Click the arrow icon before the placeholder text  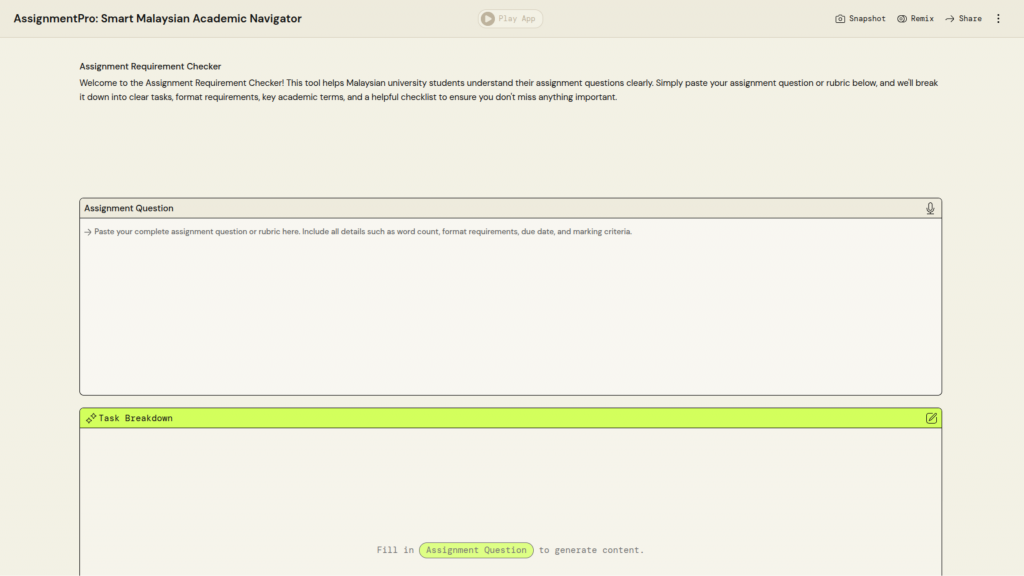coord(88,232)
